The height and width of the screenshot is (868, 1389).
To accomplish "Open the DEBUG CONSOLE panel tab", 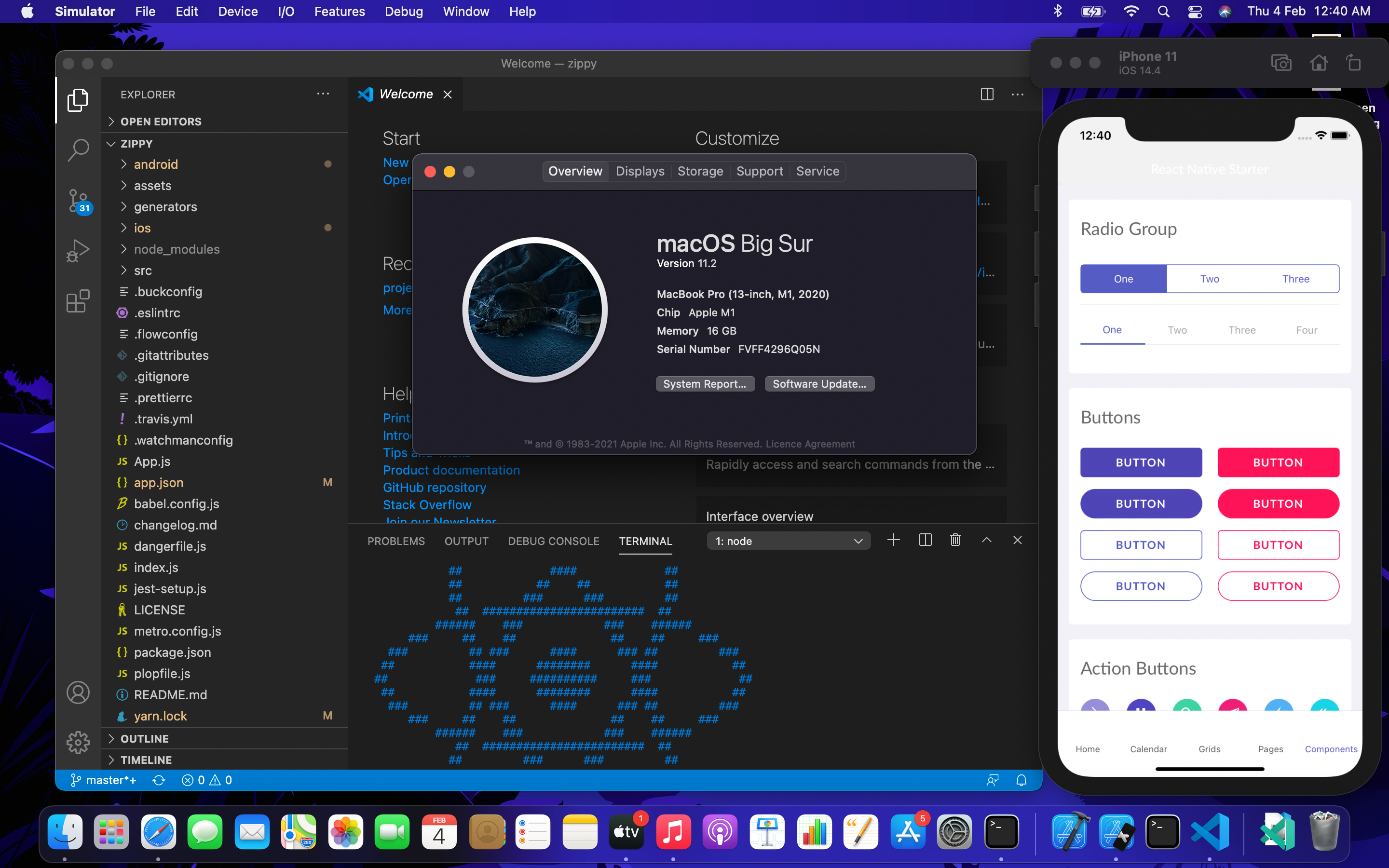I will click(x=553, y=541).
